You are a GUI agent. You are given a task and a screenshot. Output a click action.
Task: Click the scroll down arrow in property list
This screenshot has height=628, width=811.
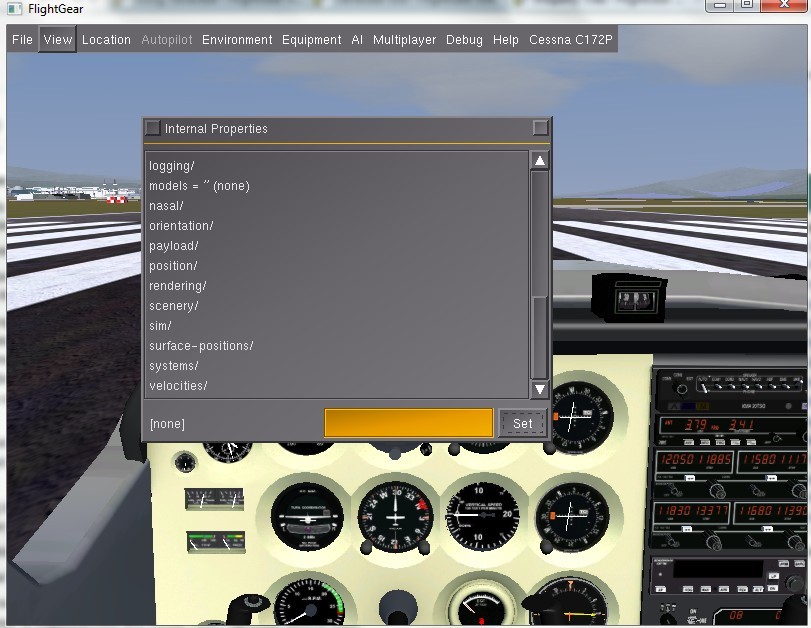click(539, 389)
